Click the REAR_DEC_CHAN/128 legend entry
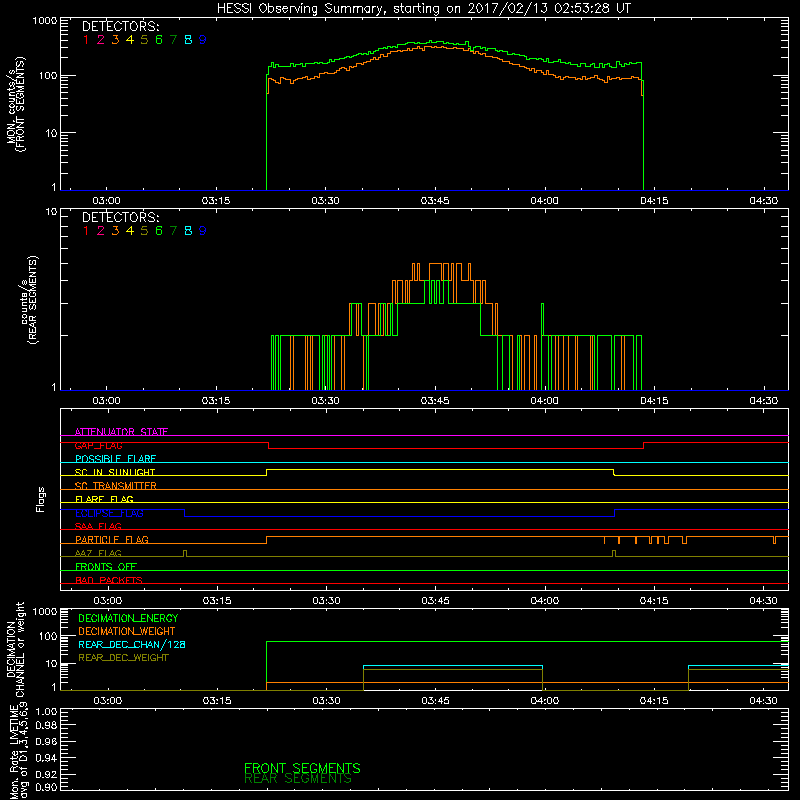Screen dimensions: 800x800 click(132, 645)
